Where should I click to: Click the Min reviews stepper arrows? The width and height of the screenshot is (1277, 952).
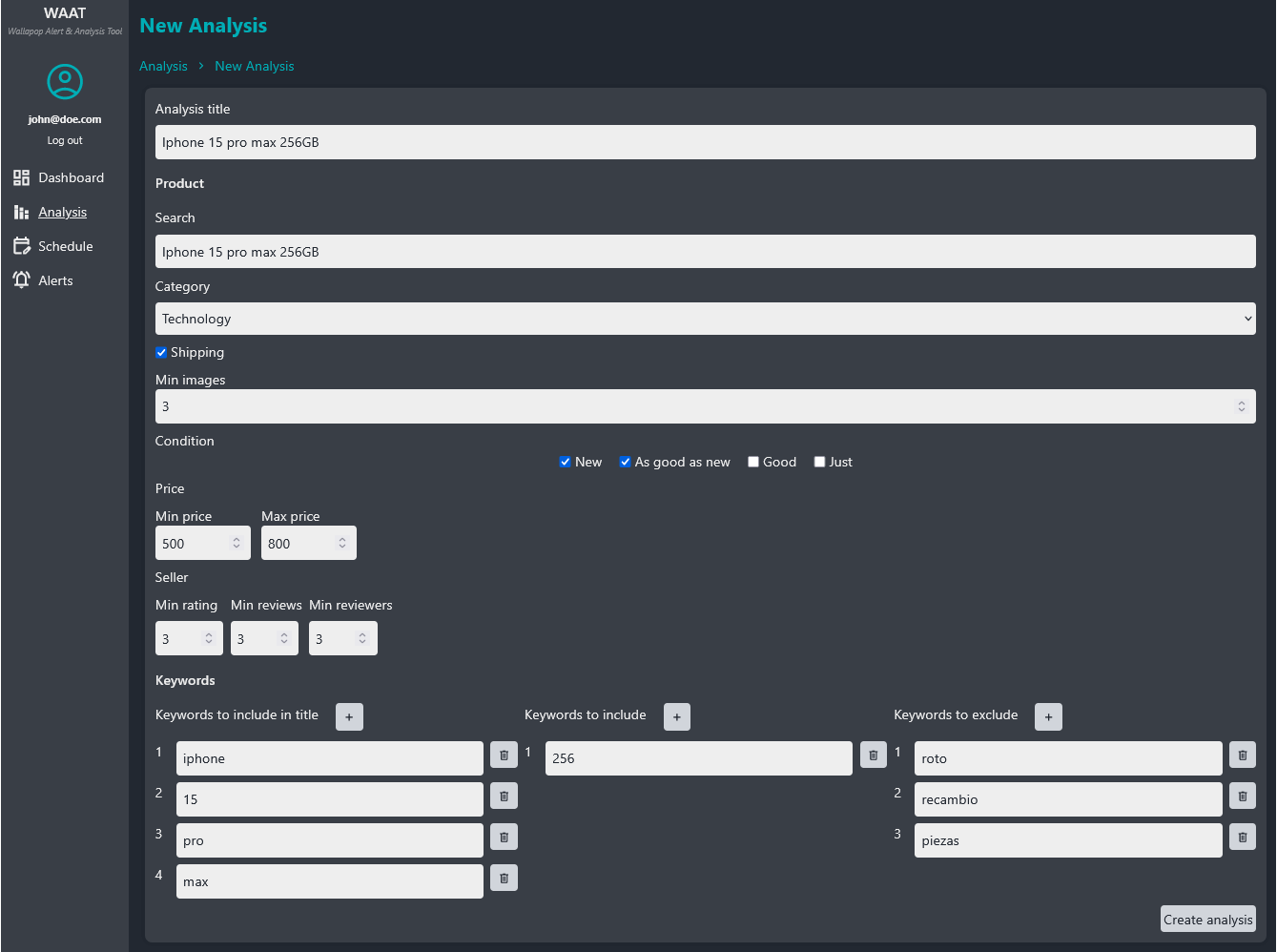[284, 638]
